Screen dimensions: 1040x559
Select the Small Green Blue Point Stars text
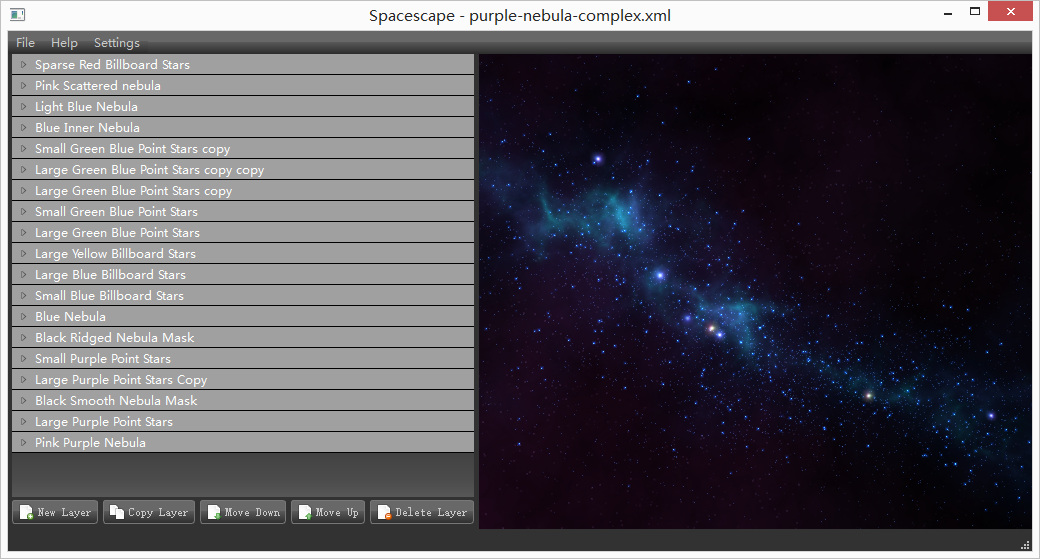pos(116,212)
